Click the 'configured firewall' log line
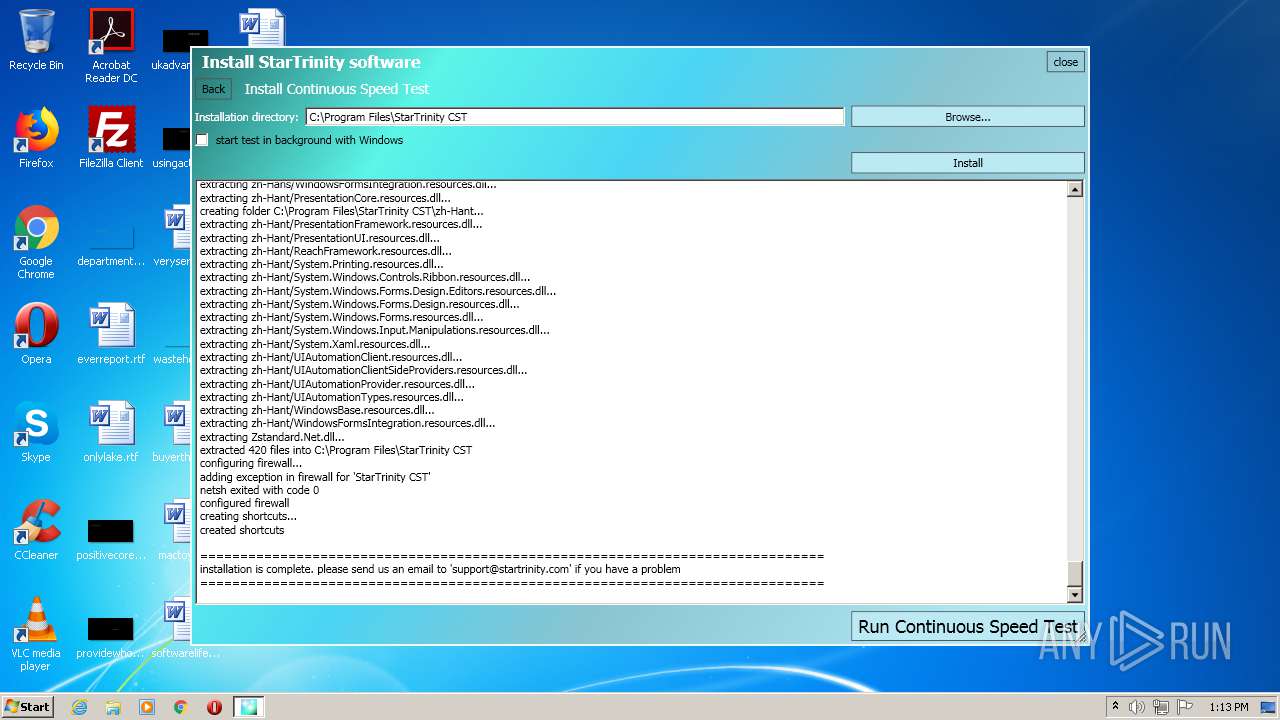 (x=244, y=503)
